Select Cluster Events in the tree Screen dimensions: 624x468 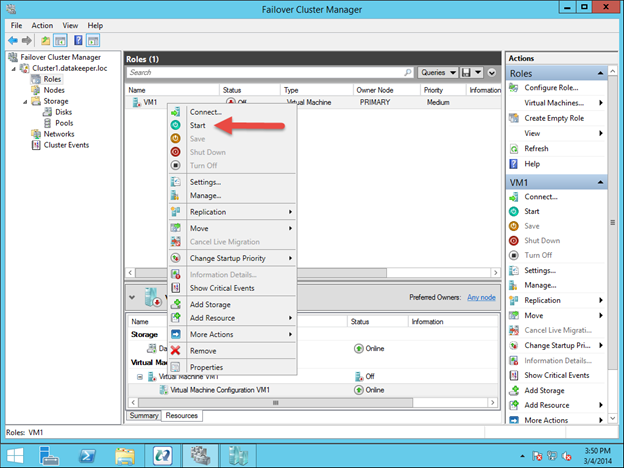[x=65, y=145]
